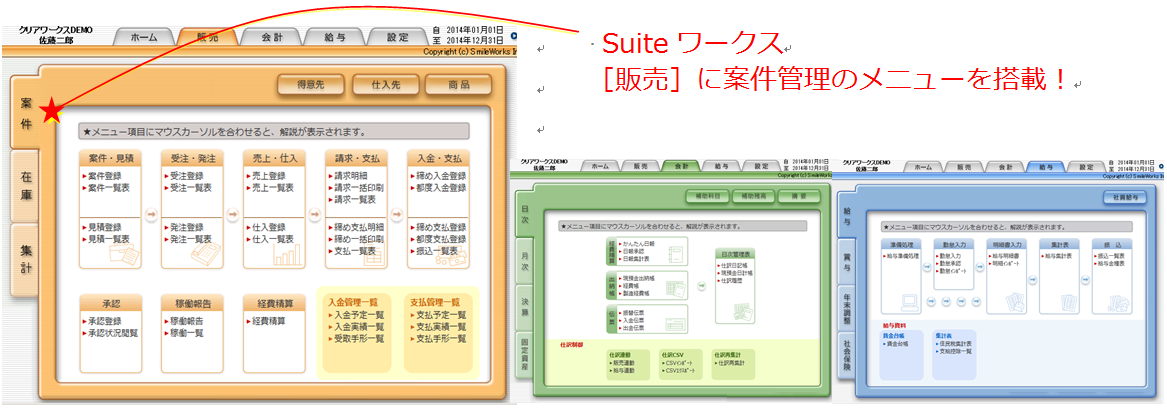Go to 受注一覧表
The height and width of the screenshot is (411, 1167).
(189, 188)
